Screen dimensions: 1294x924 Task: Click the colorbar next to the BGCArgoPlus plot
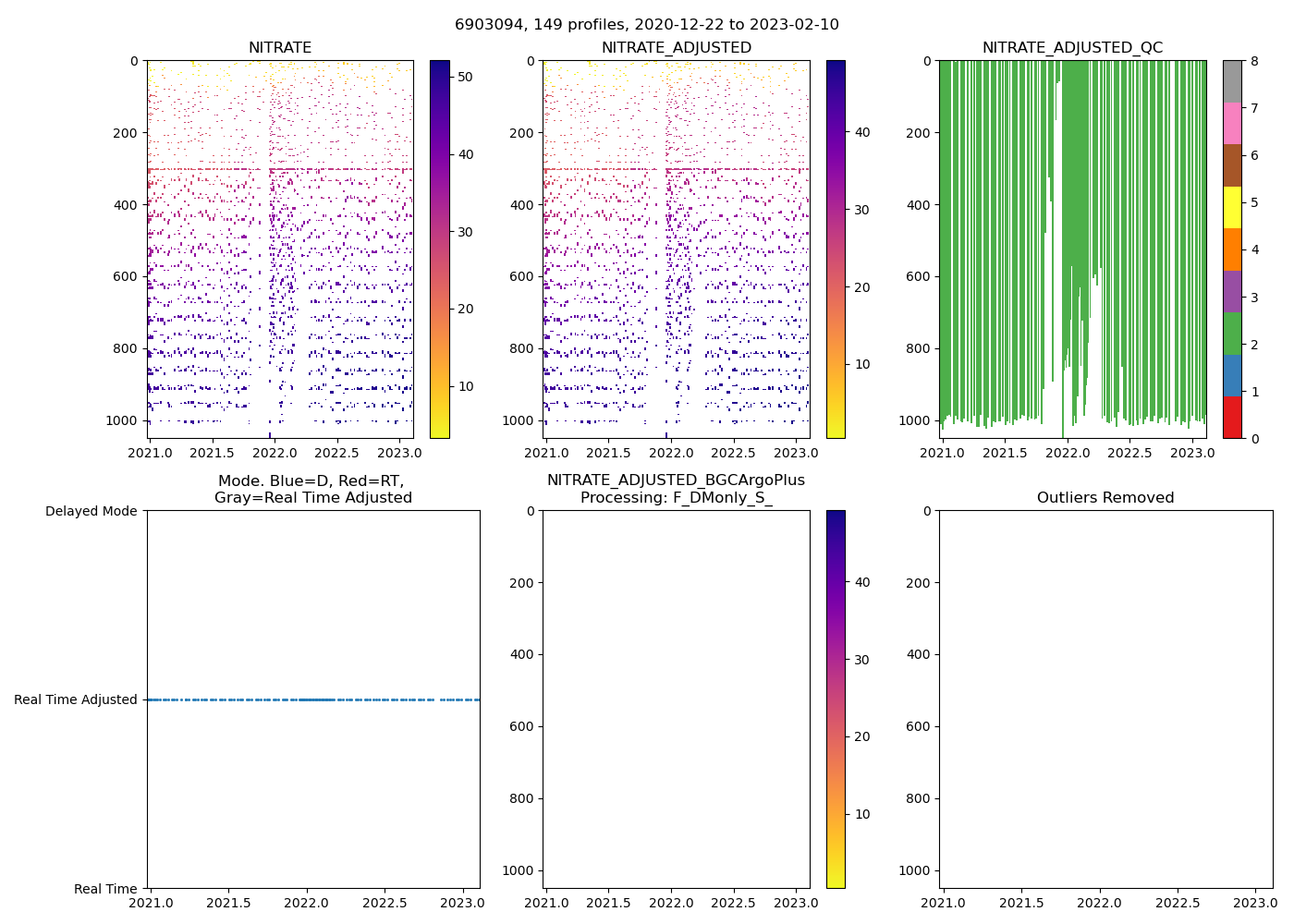tap(836, 699)
